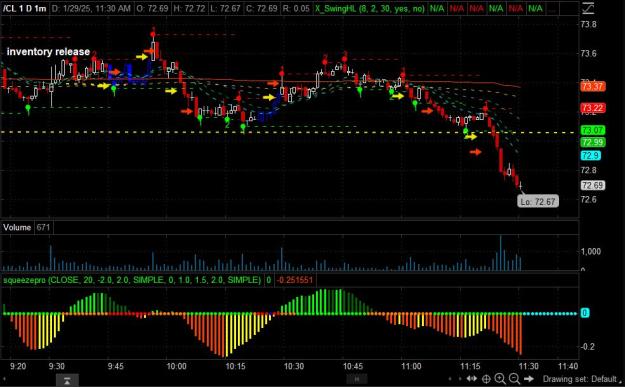Open the Drawing set: Default dropdown
This screenshot has width=625, height=387.
pyautogui.click(x=582, y=379)
